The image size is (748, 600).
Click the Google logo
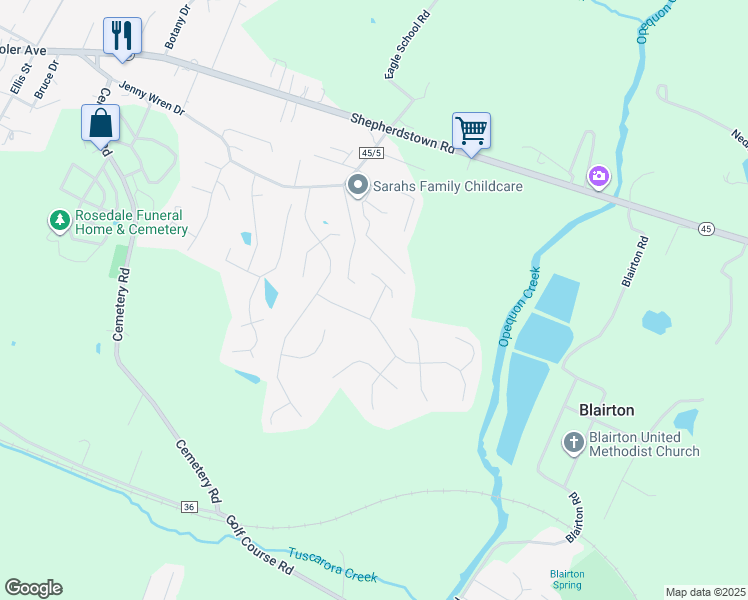[34, 588]
